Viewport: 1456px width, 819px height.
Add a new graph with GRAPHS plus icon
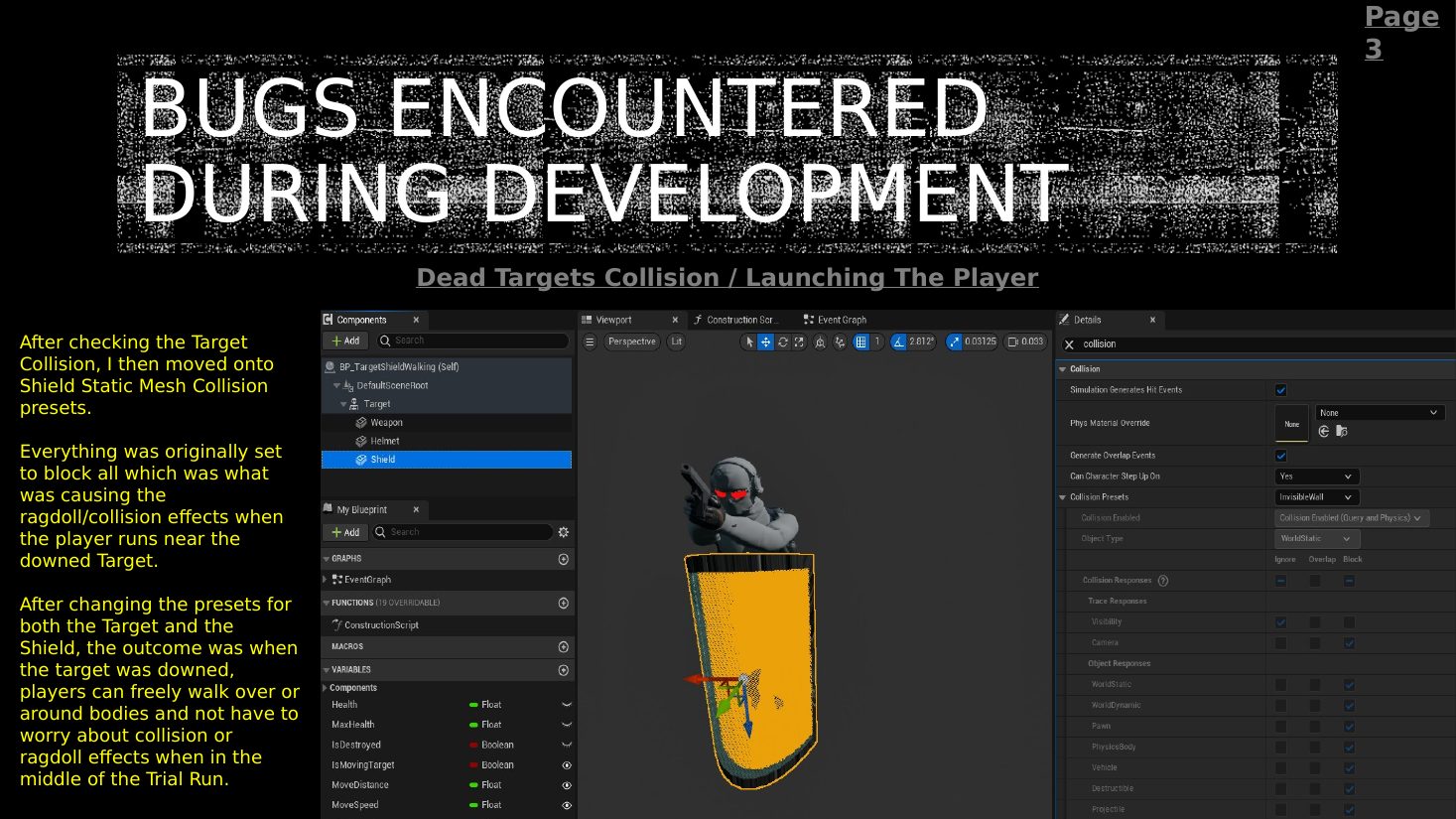[564, 559]
